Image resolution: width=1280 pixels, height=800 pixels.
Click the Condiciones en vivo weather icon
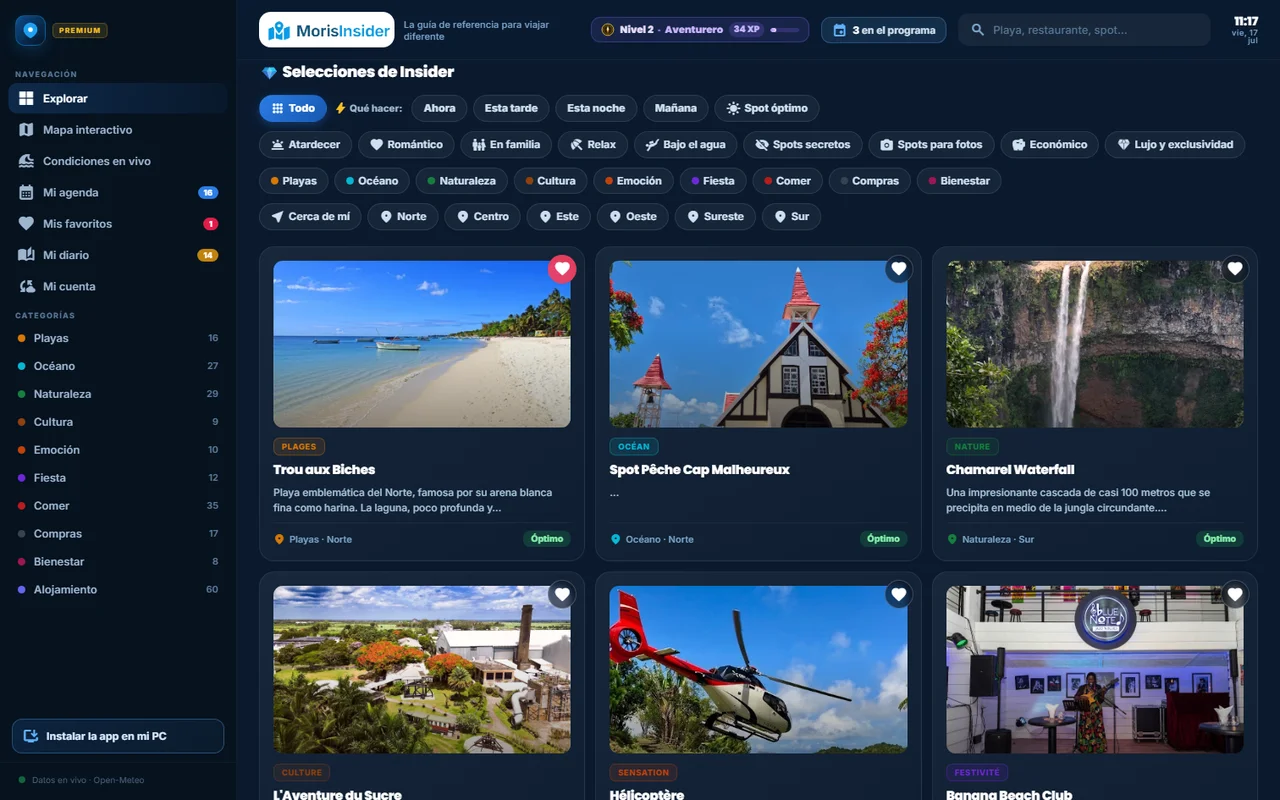click(x=26, y=161)
